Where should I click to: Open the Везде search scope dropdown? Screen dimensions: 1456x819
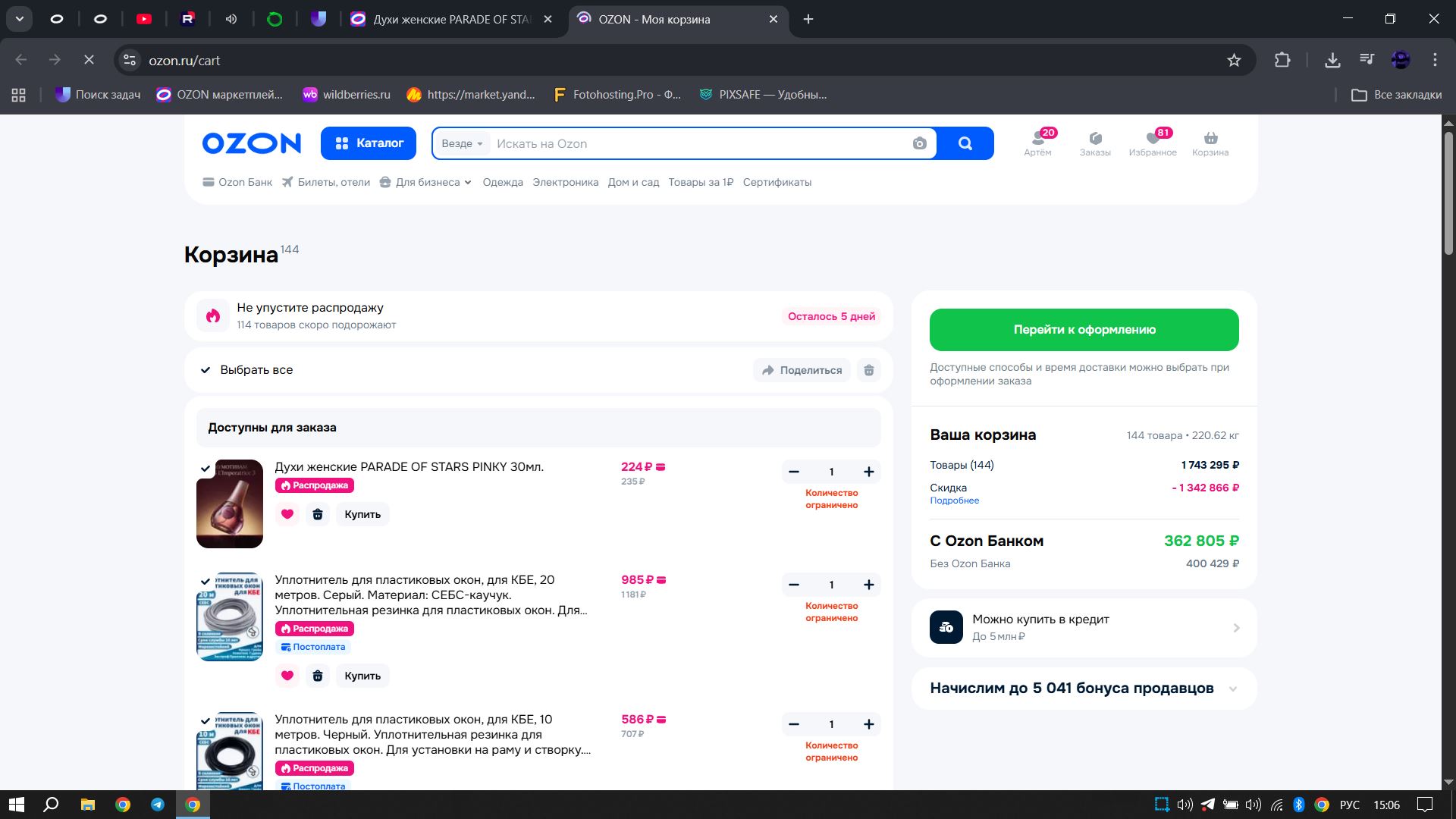(462, 143)
